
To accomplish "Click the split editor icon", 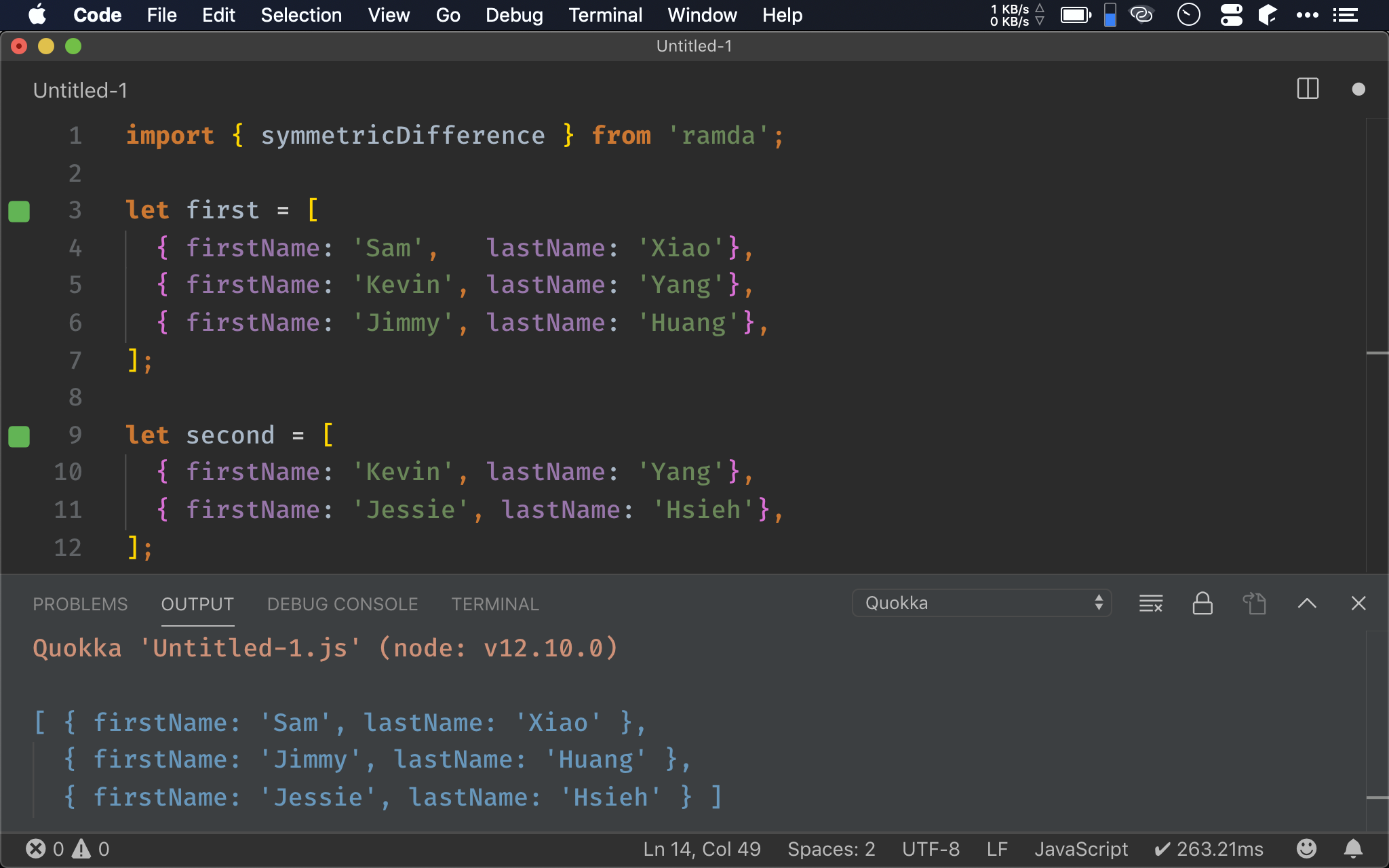I will (x=1308, y=89).
